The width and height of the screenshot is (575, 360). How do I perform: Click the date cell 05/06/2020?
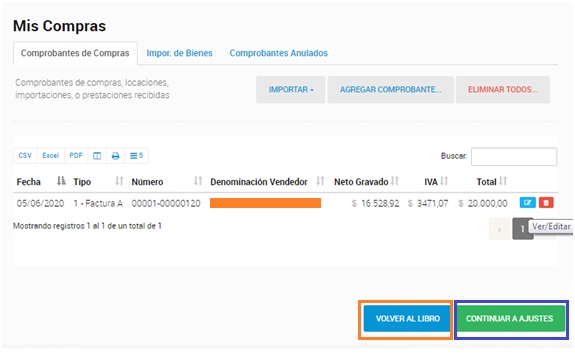pyautogui.click(x=40, y=203)
